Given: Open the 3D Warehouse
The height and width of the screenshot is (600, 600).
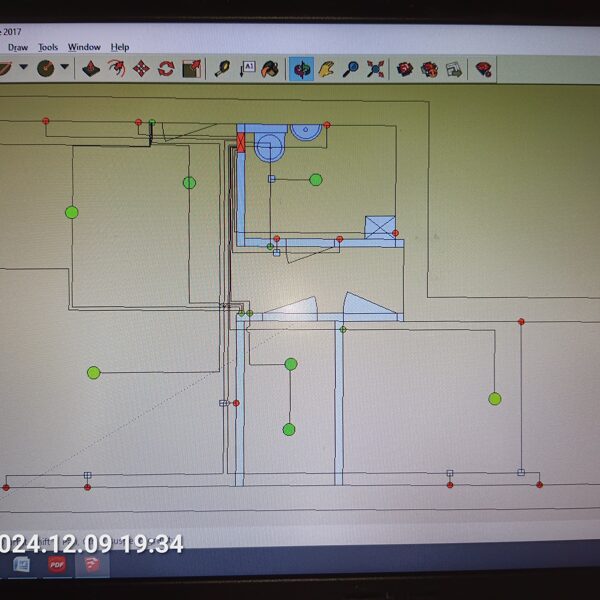Looking at the screenshot, I should click(x=405, y=68).
